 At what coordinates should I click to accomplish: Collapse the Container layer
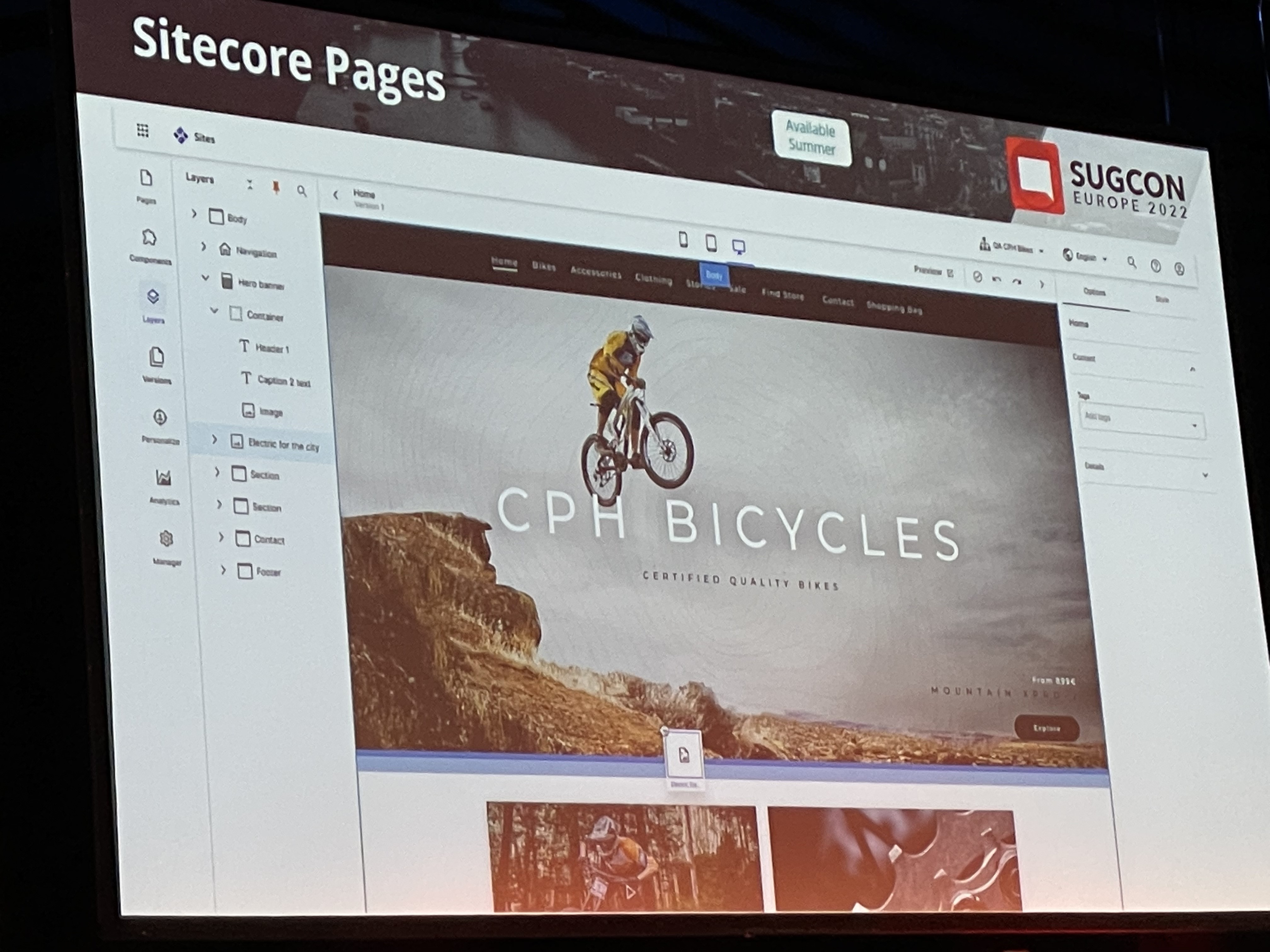pos(214,310)
